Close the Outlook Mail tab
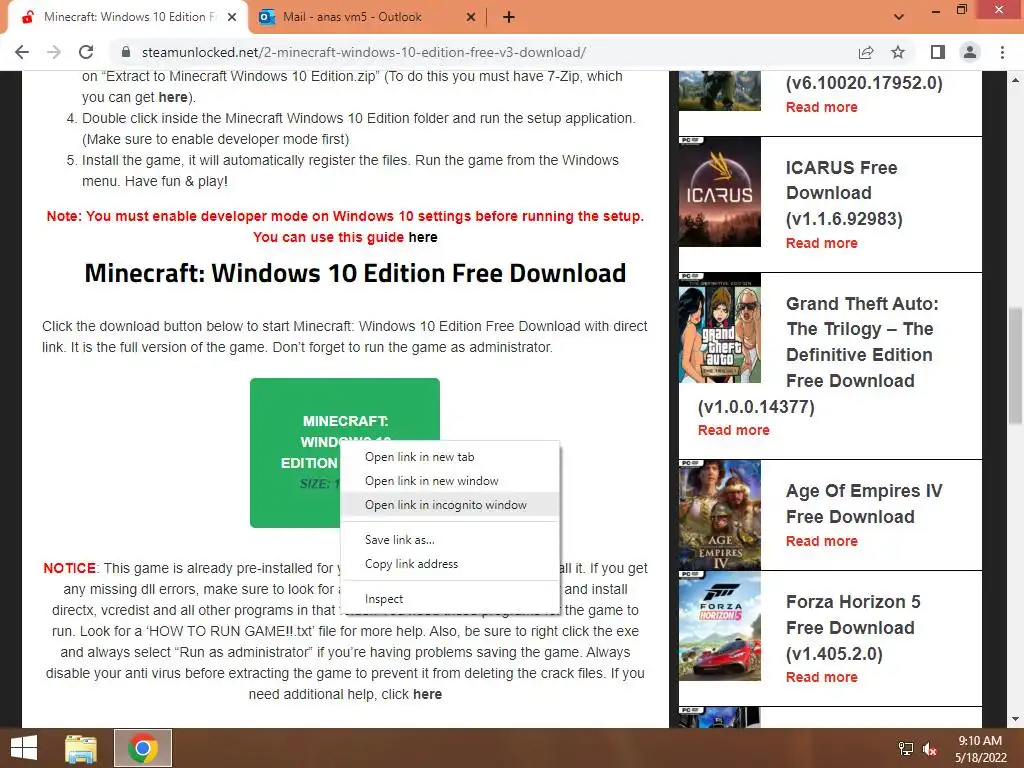Screen dimensions: 1024x768 (471, 17)
